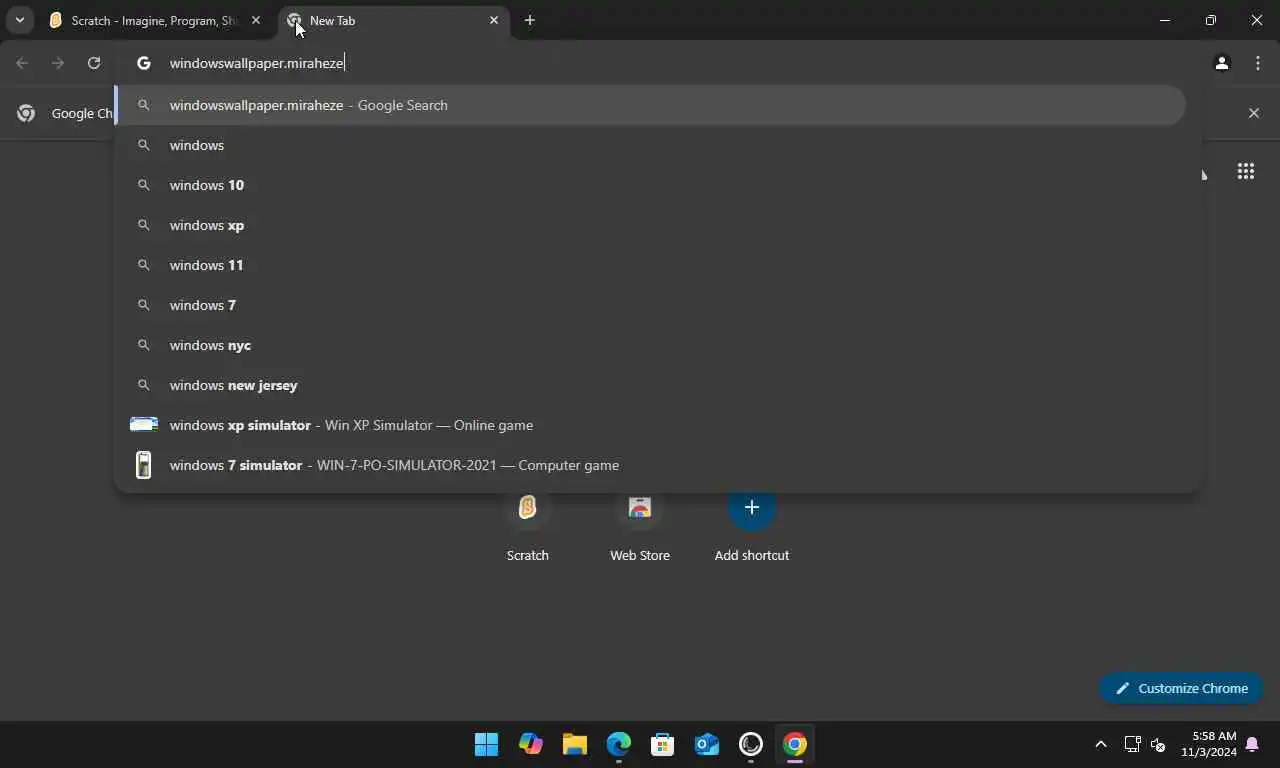The height and width of the screenshot is (768, 1280).
Task: Switch to the Scratch tab
Action: (155, 20)
